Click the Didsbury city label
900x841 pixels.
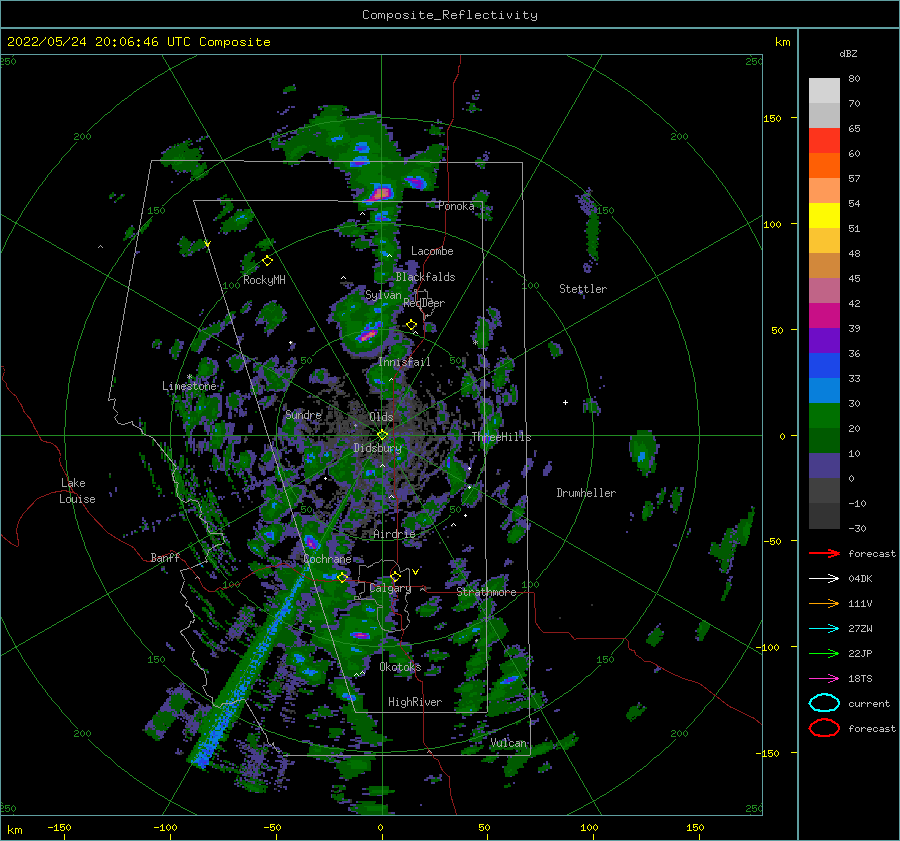(377, 448)
